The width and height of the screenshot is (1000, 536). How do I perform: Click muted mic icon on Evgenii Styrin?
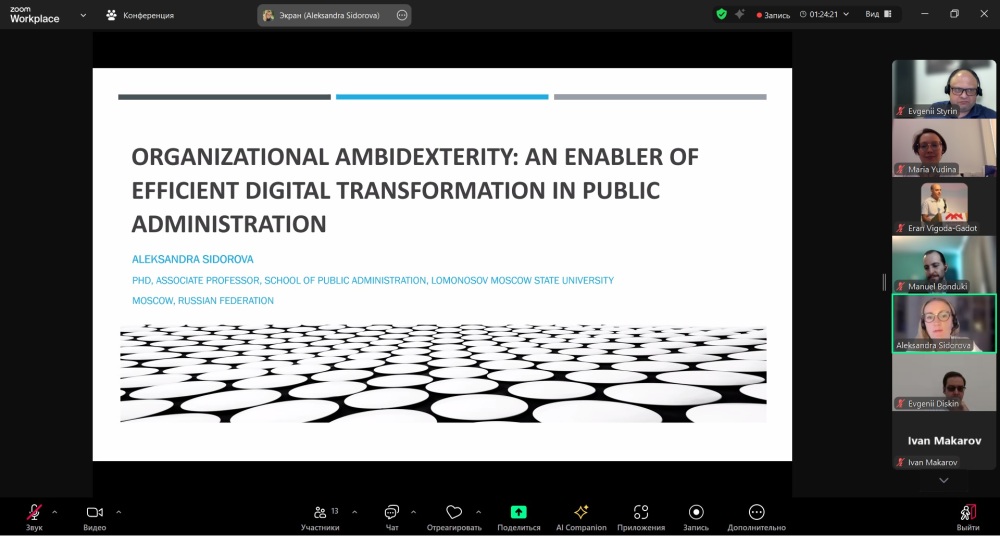point(901,111)
